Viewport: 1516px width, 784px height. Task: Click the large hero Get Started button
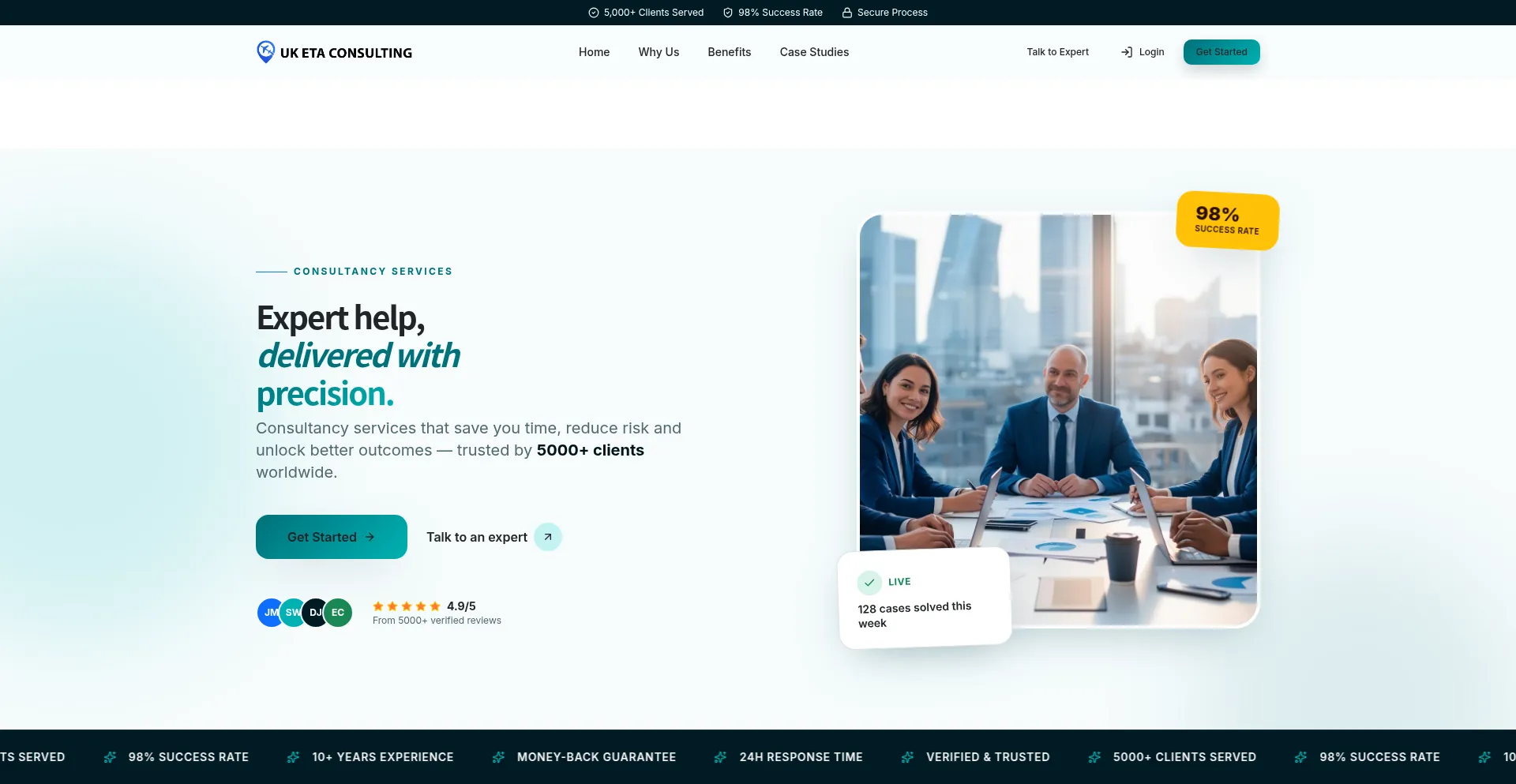(x=332, y=537)
